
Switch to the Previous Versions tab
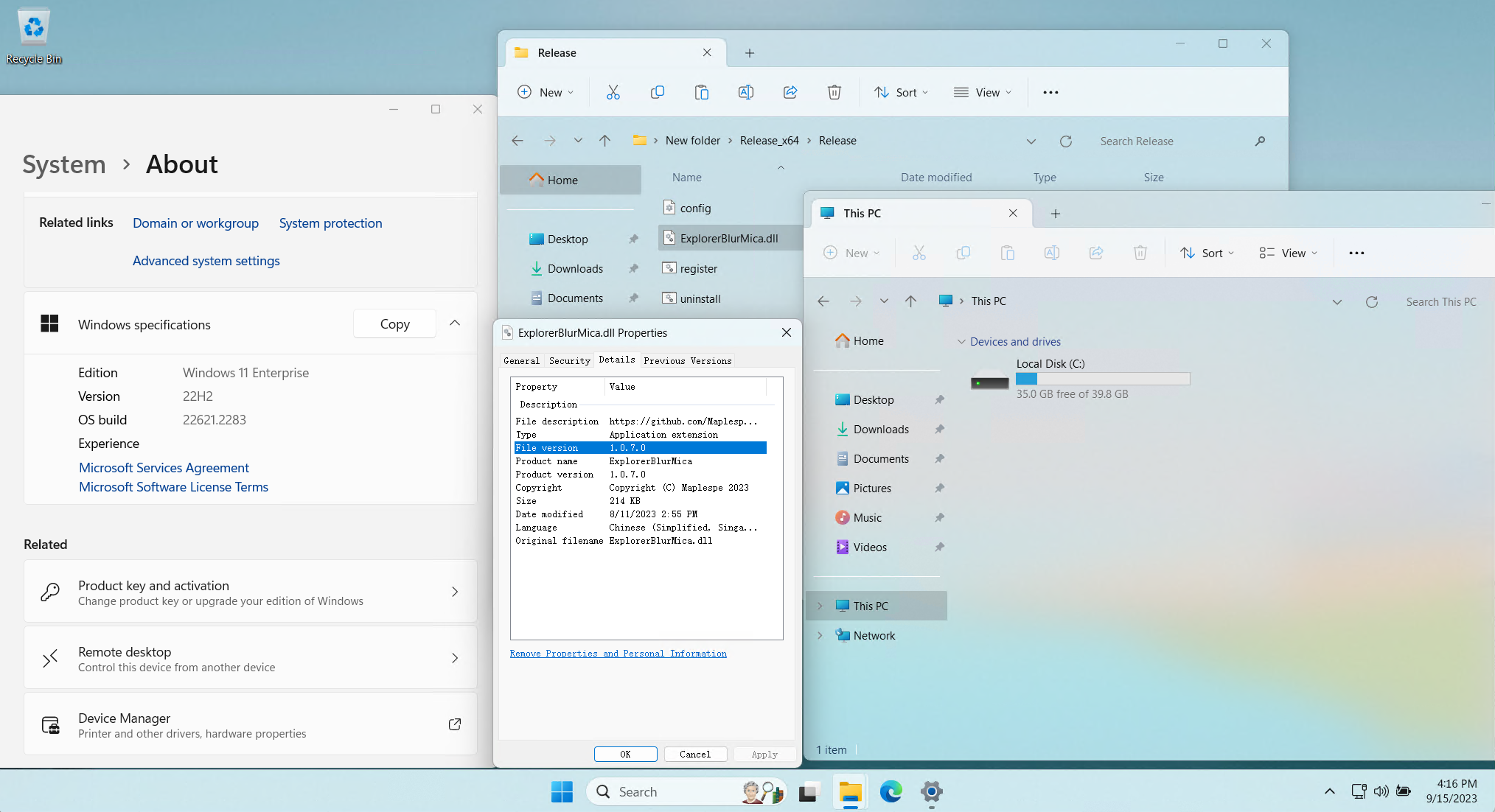(687, 360)
